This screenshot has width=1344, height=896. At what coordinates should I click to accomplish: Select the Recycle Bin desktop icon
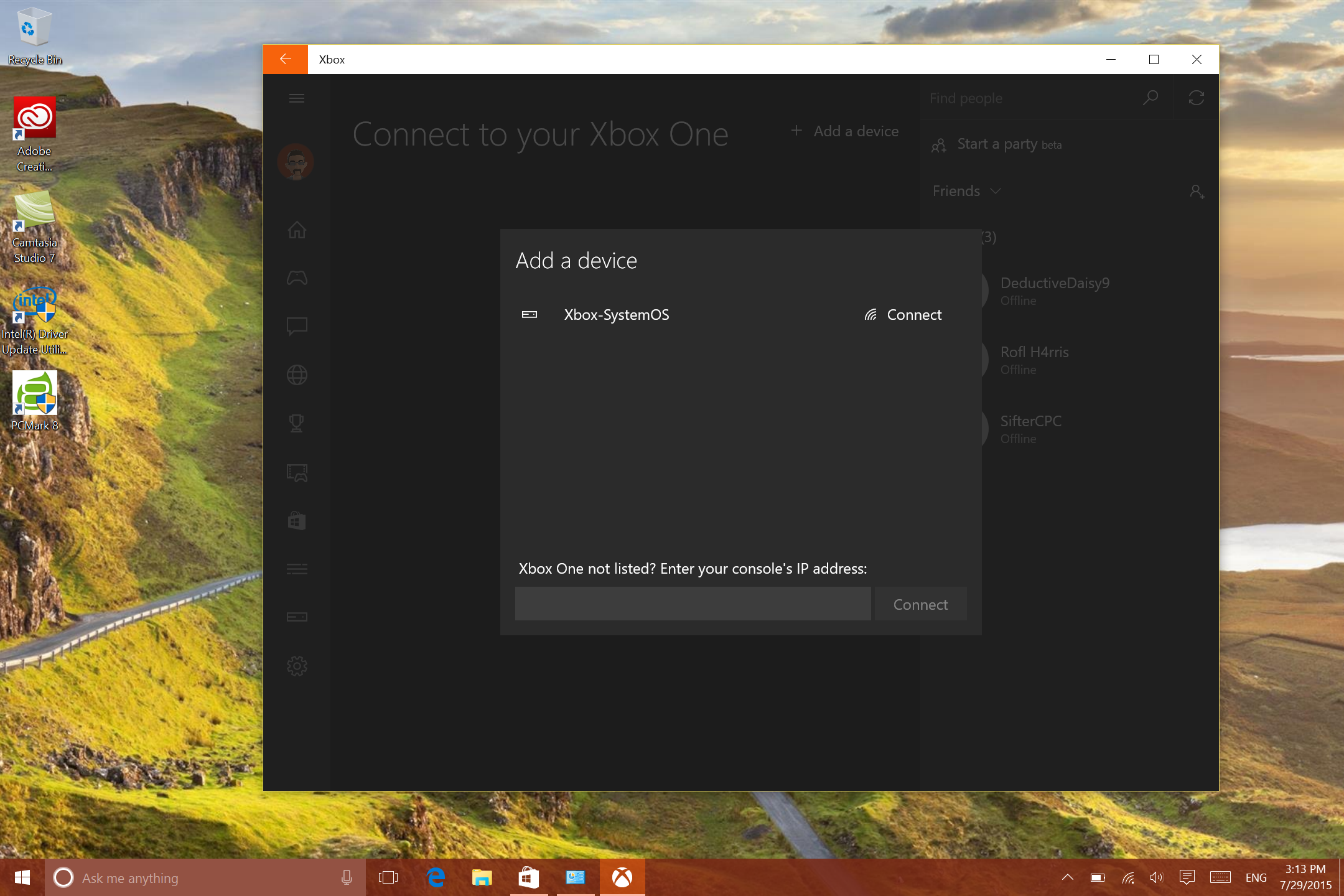(x=35, y=36)
